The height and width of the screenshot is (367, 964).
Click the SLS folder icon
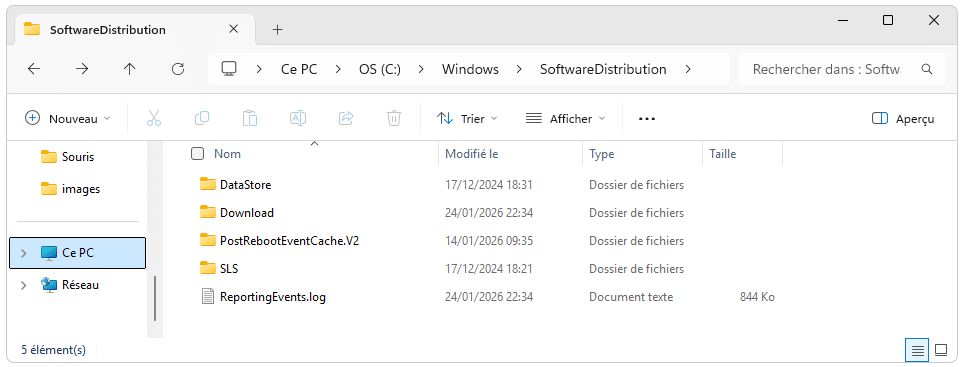pyautogui.click(x=208, y=269)
